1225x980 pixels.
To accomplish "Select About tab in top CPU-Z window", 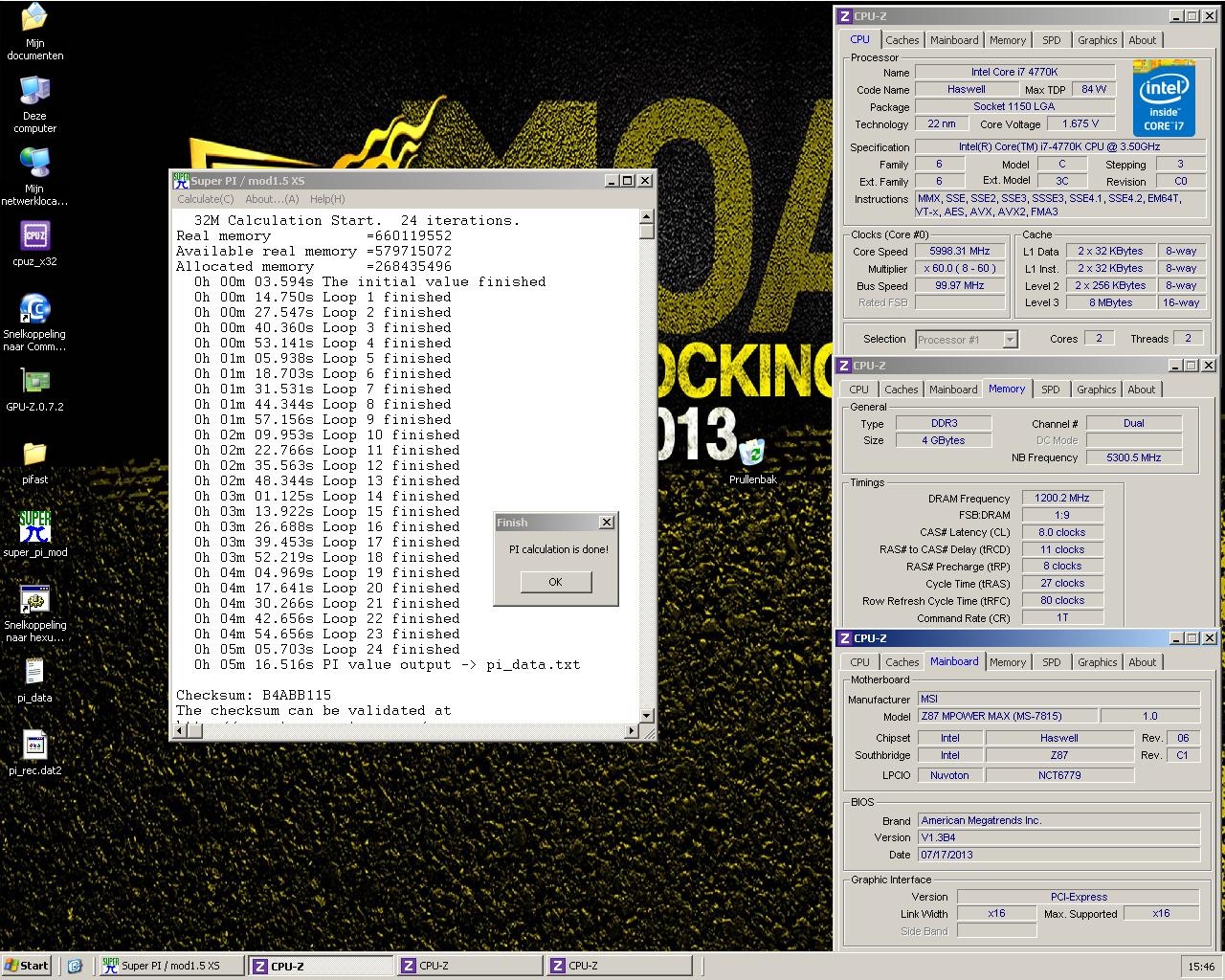I will pos(1143,40).
